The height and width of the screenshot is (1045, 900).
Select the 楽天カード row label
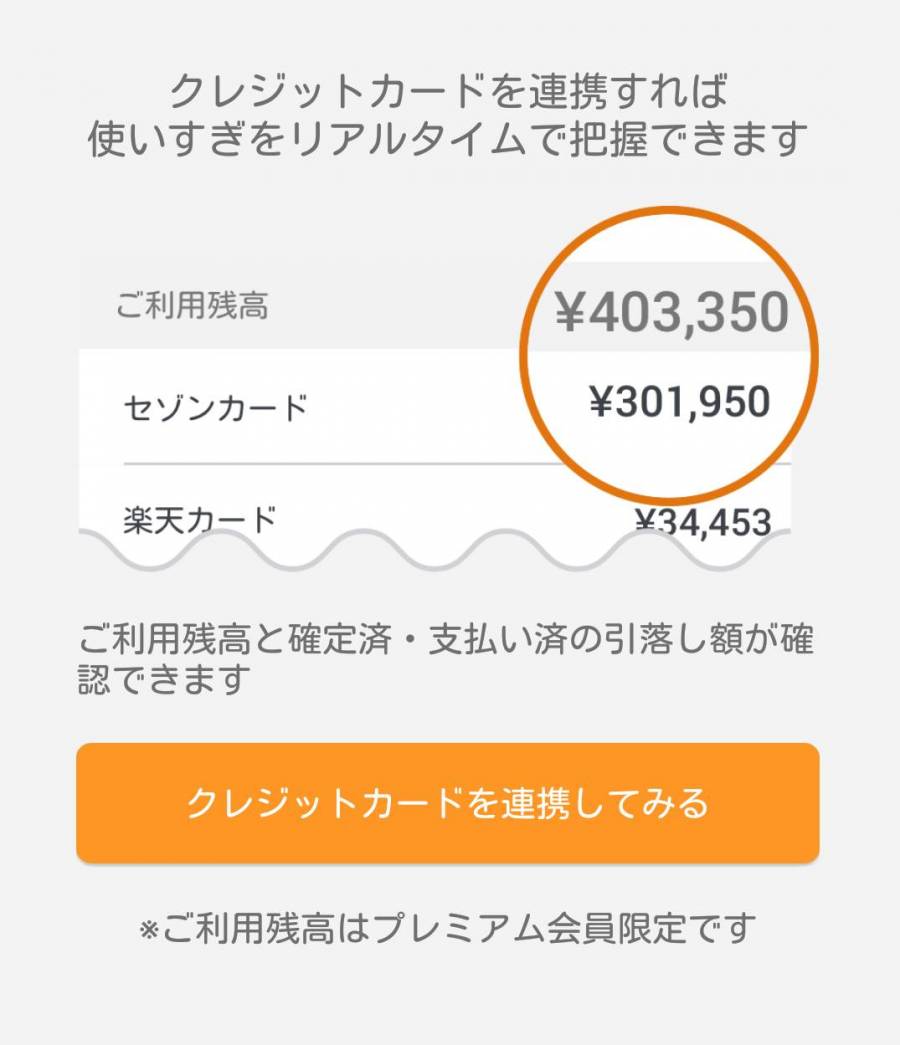200,520
